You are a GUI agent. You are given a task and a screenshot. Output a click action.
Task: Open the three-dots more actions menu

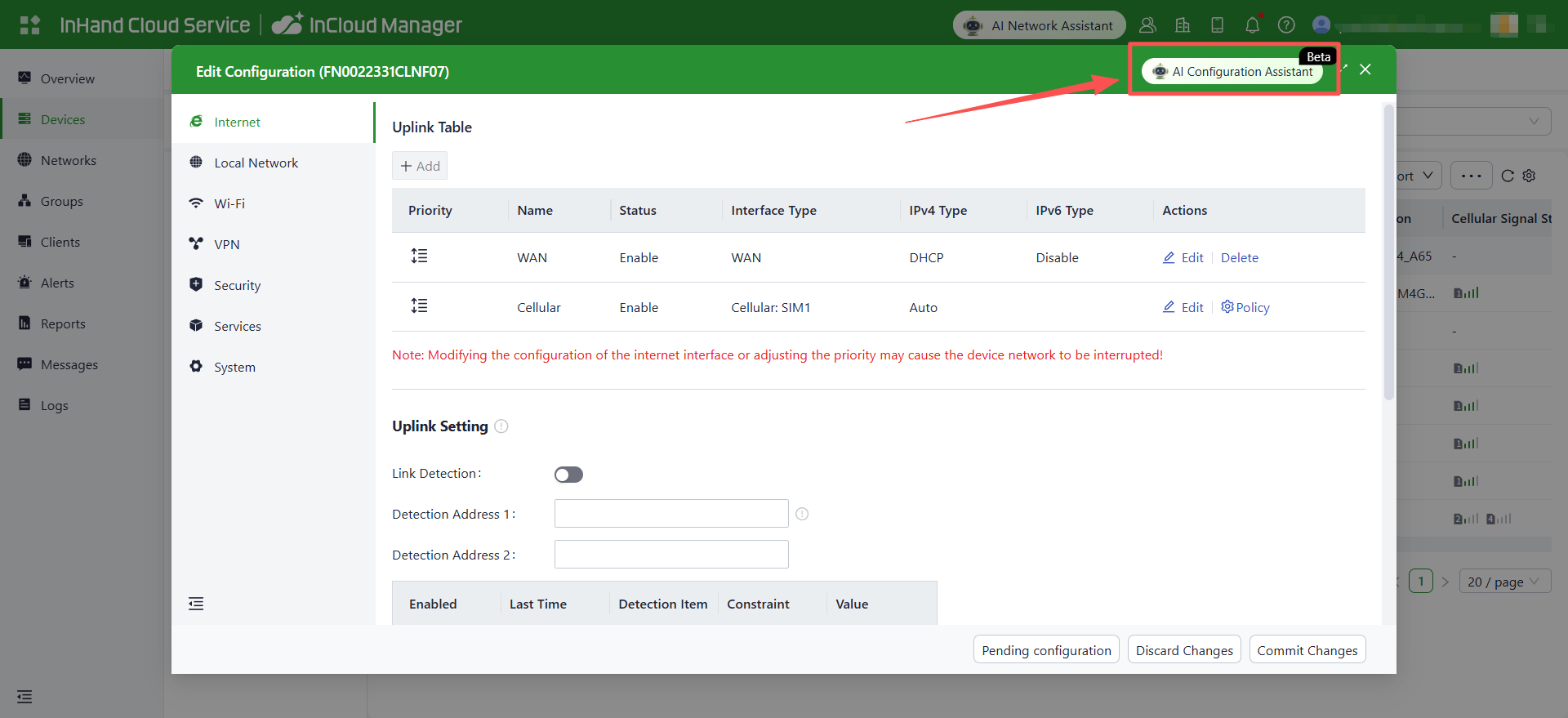[x=1471, y=176]
